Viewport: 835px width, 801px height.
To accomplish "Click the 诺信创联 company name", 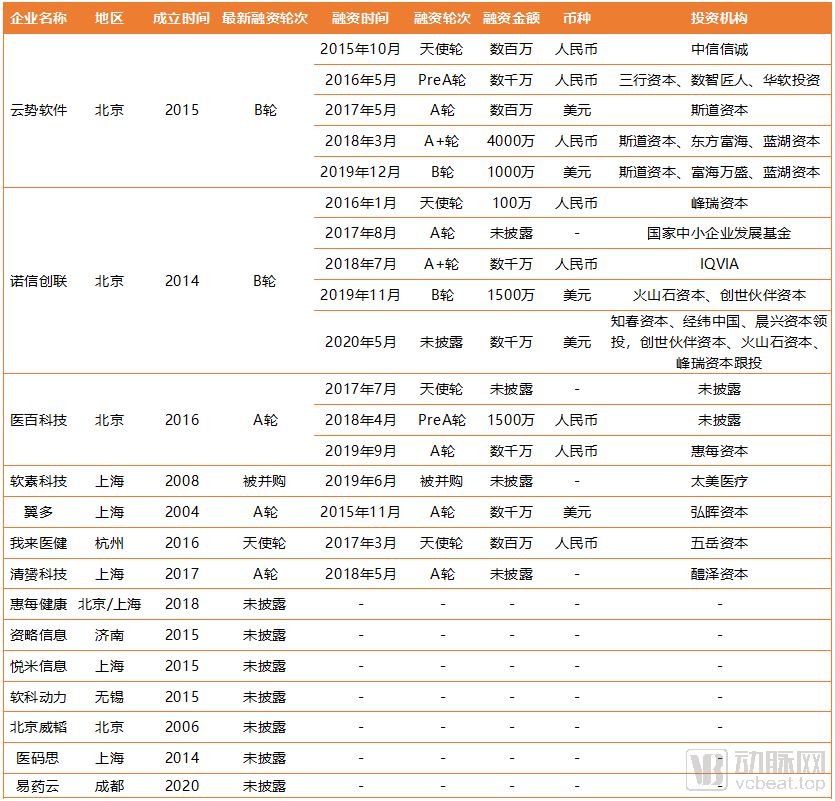I will (39, 281).
